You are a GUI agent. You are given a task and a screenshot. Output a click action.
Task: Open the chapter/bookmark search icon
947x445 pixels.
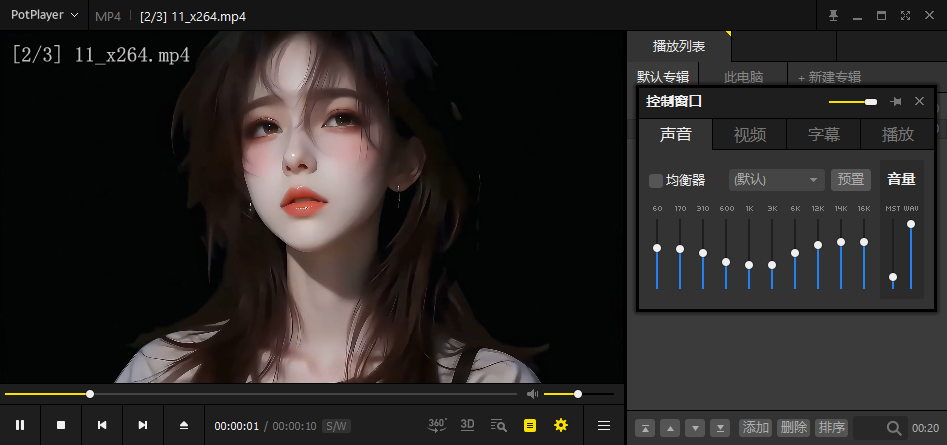[x=498, y=425]
